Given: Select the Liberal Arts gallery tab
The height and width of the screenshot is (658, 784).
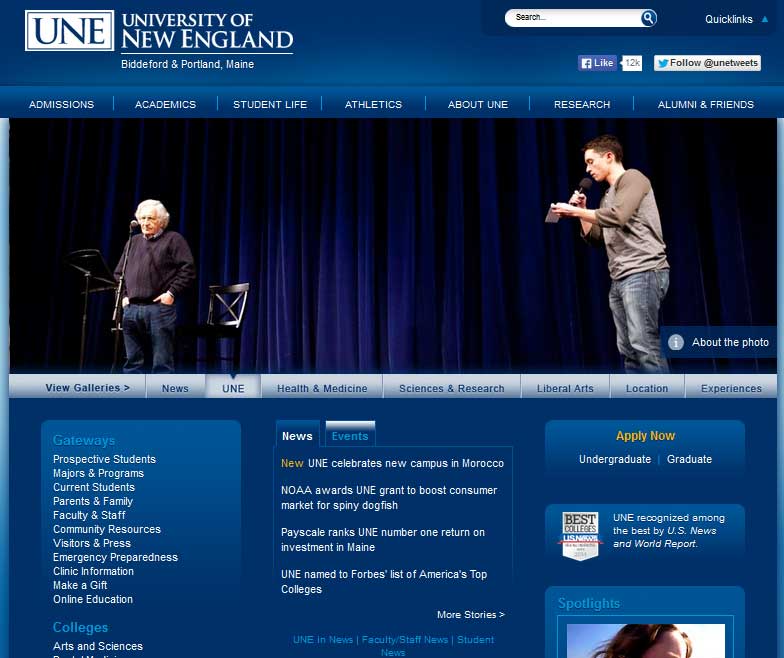Looking at the screenshot, I should [x=565, y=388].
